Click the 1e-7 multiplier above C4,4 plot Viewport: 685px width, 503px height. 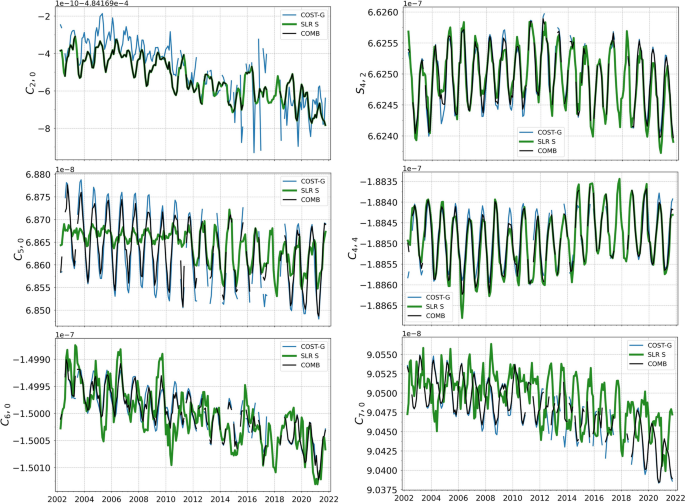tap(412, 168)
